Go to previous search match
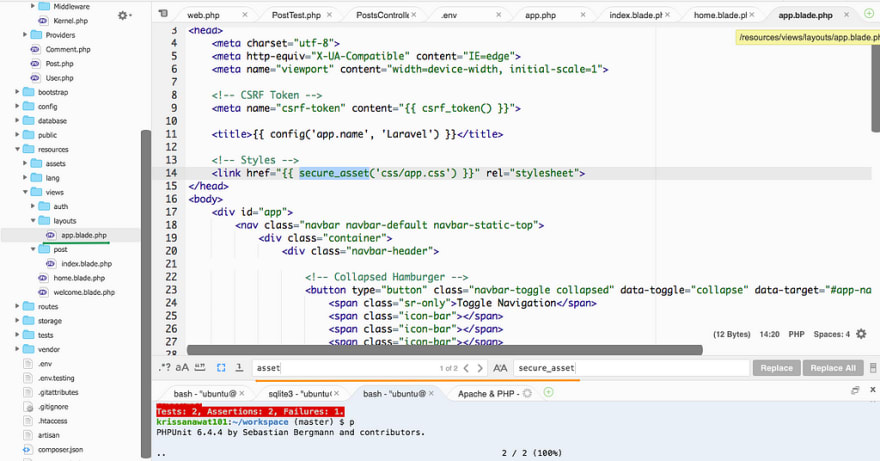Viewport: 880px width, 461px height. [x=466, y=368]
